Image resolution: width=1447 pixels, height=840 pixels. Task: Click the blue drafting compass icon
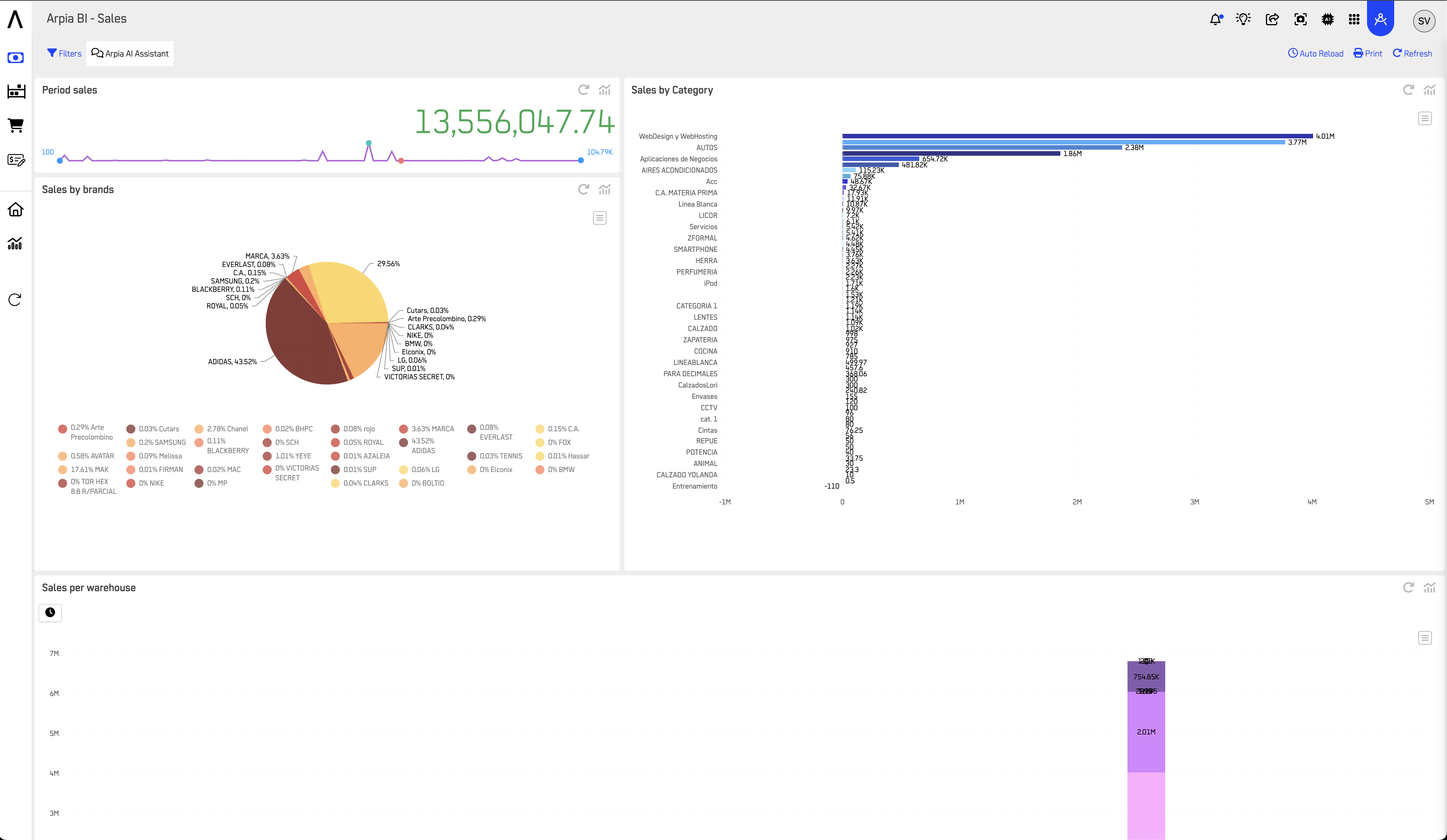(x=1380, y=19)
